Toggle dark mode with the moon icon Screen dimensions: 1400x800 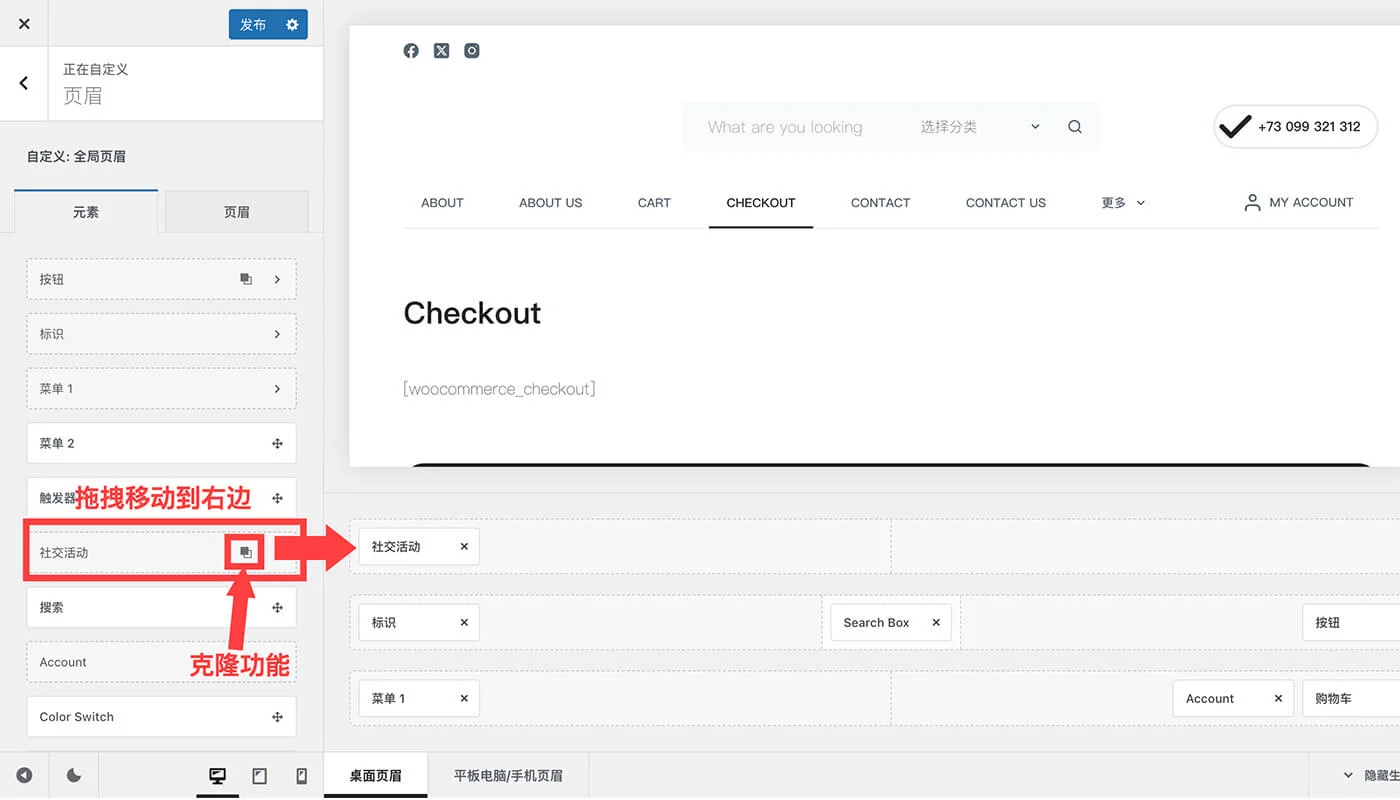[73, 775]
